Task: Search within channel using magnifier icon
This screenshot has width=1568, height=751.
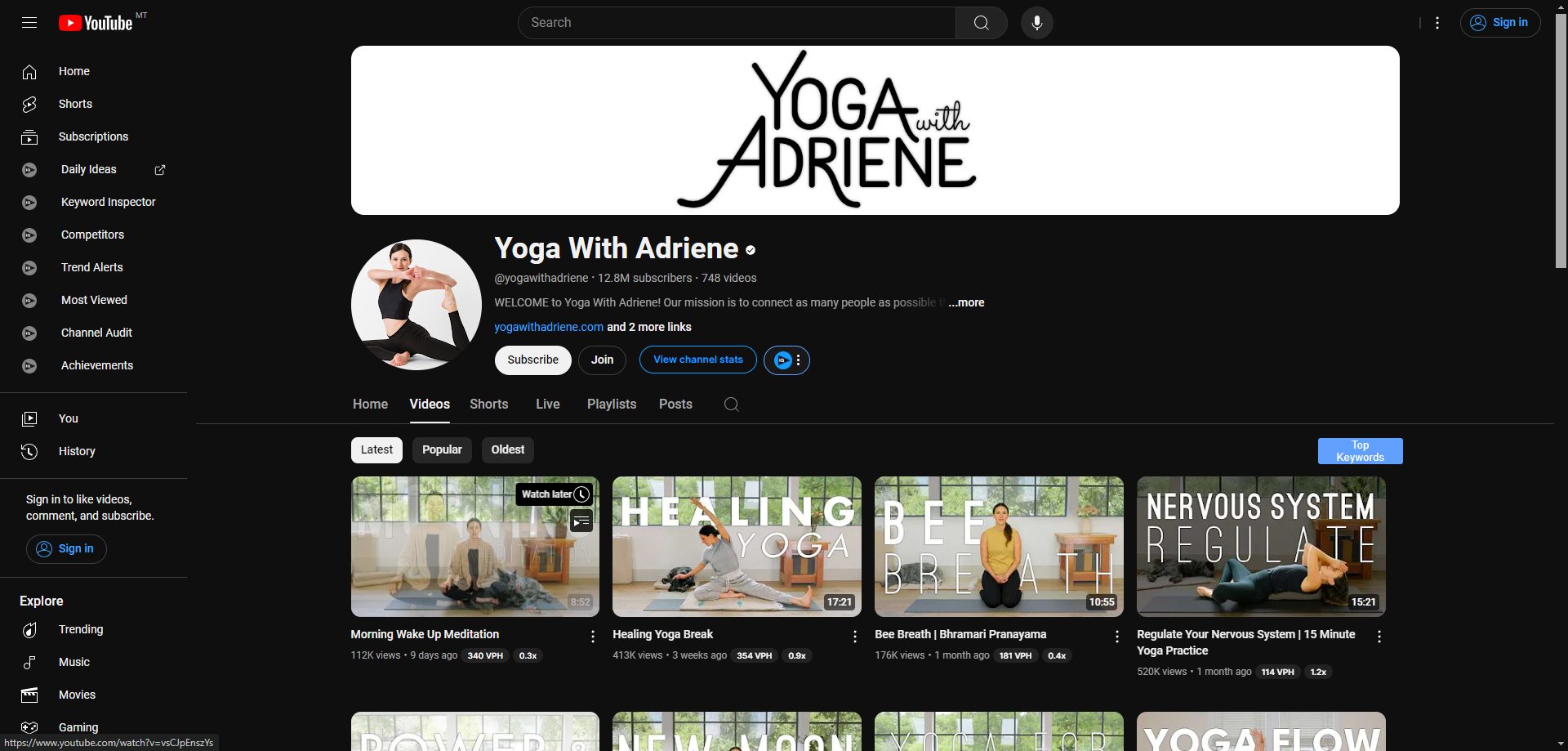Action: click(731, 405)
